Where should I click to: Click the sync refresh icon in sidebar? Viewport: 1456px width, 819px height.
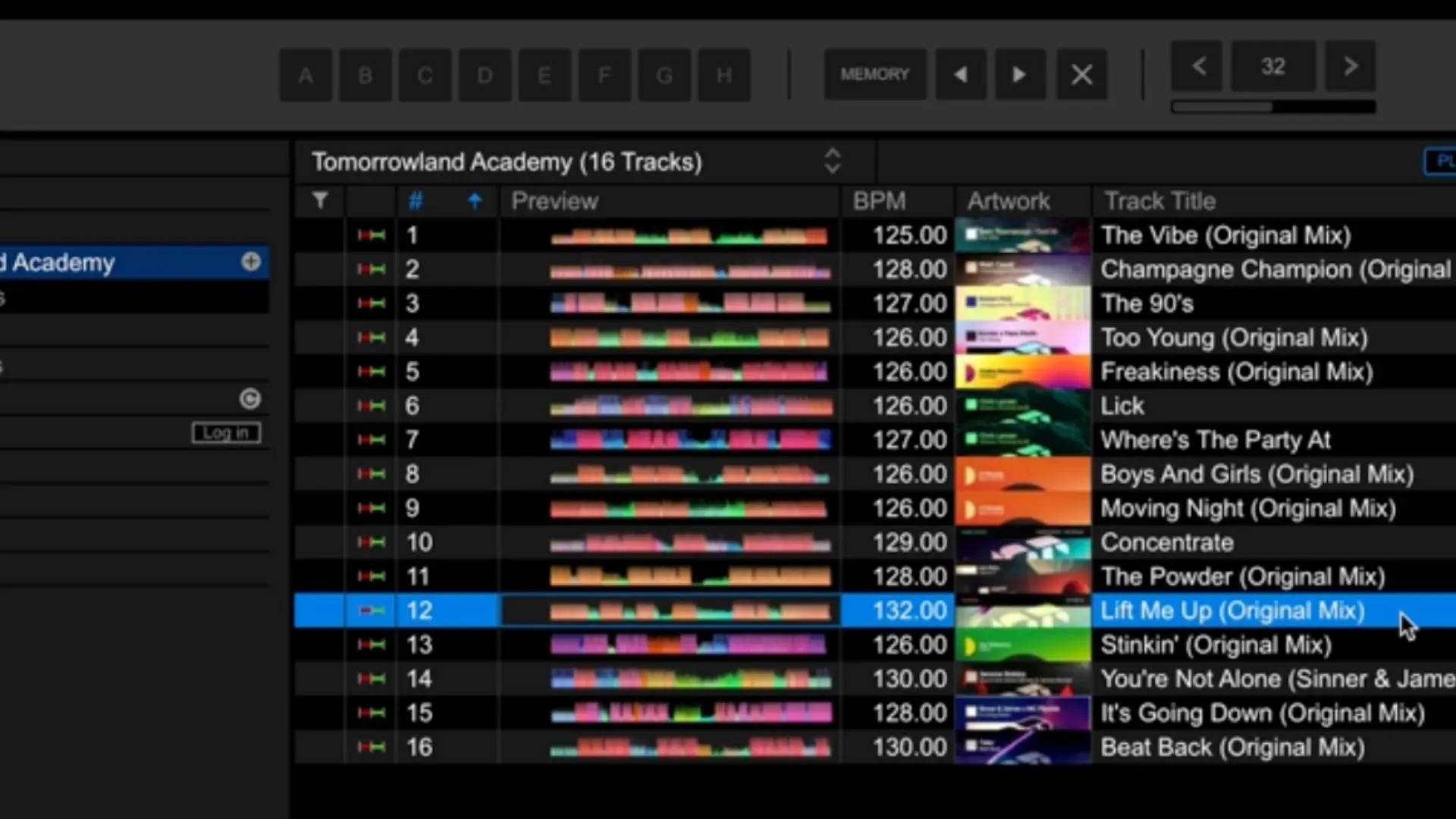250,399
